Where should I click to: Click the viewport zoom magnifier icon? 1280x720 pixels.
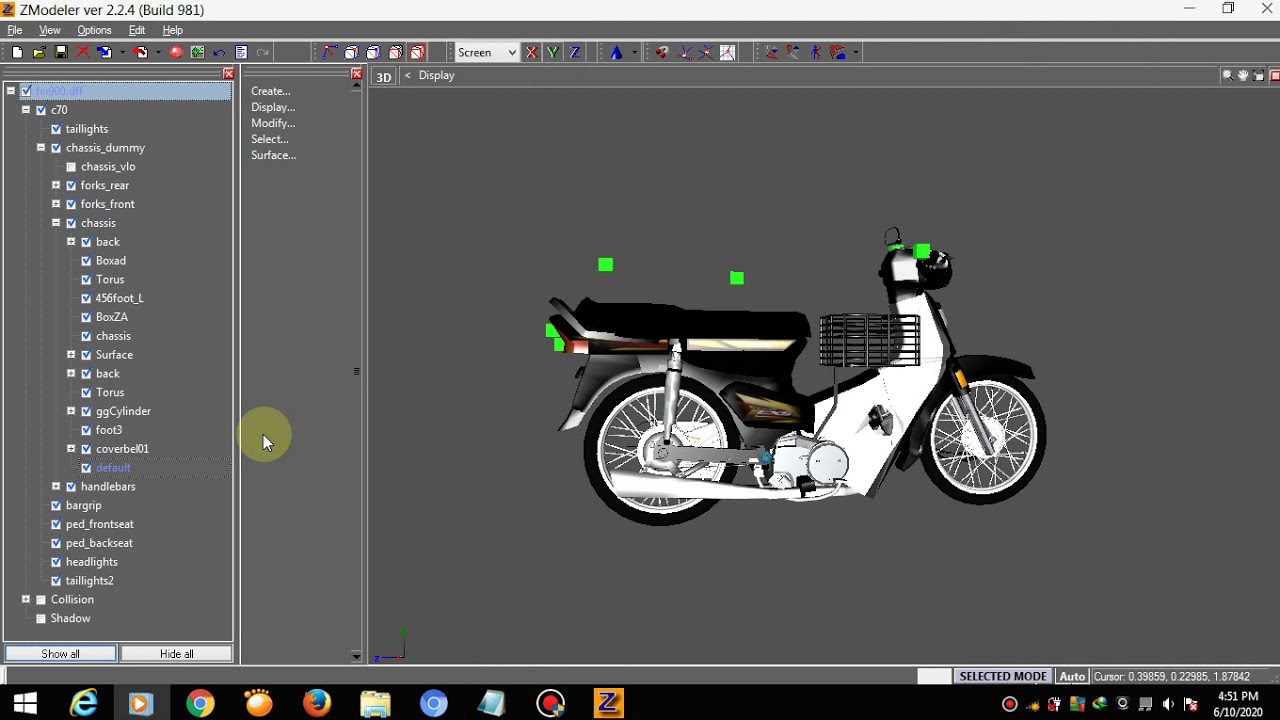1227,76
